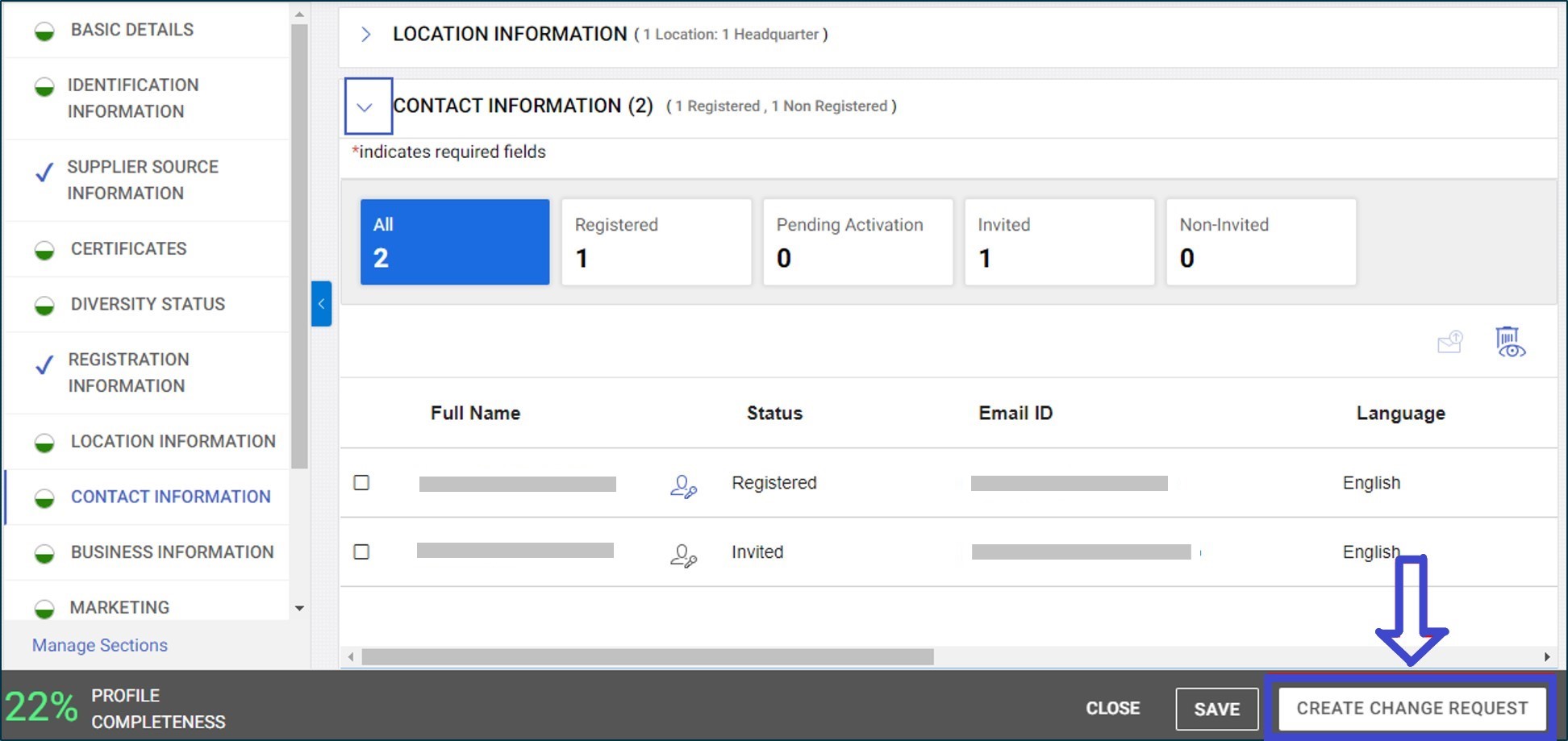
Task: Open Business Information in sidebar
Action: coord(172,552)
